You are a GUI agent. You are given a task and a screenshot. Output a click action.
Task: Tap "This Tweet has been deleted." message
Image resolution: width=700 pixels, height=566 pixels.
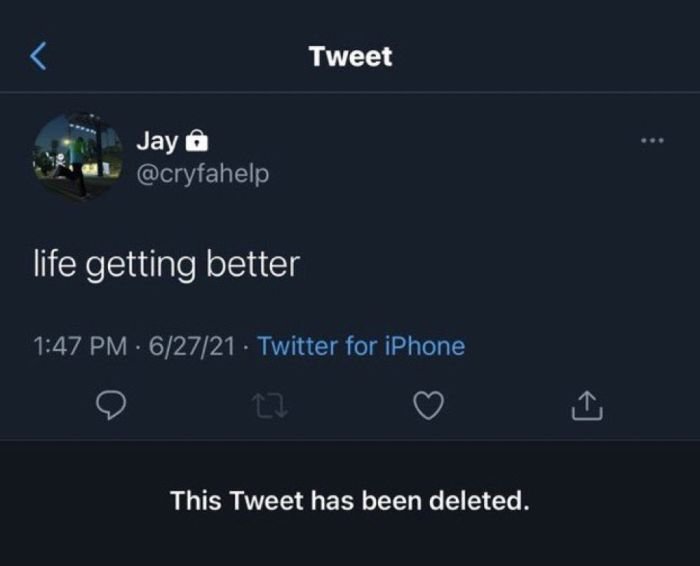pyautogui.click(x=349, y=500)
